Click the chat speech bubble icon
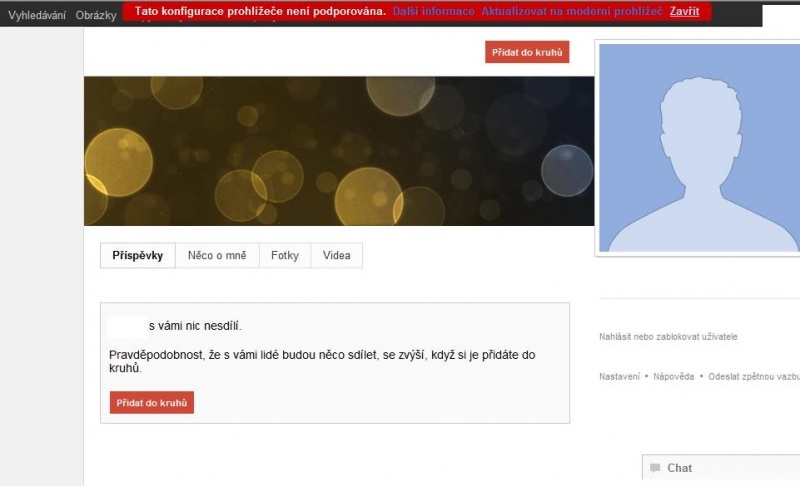Image resolution: width=800 pixels, height=486 pixels. 655,468
